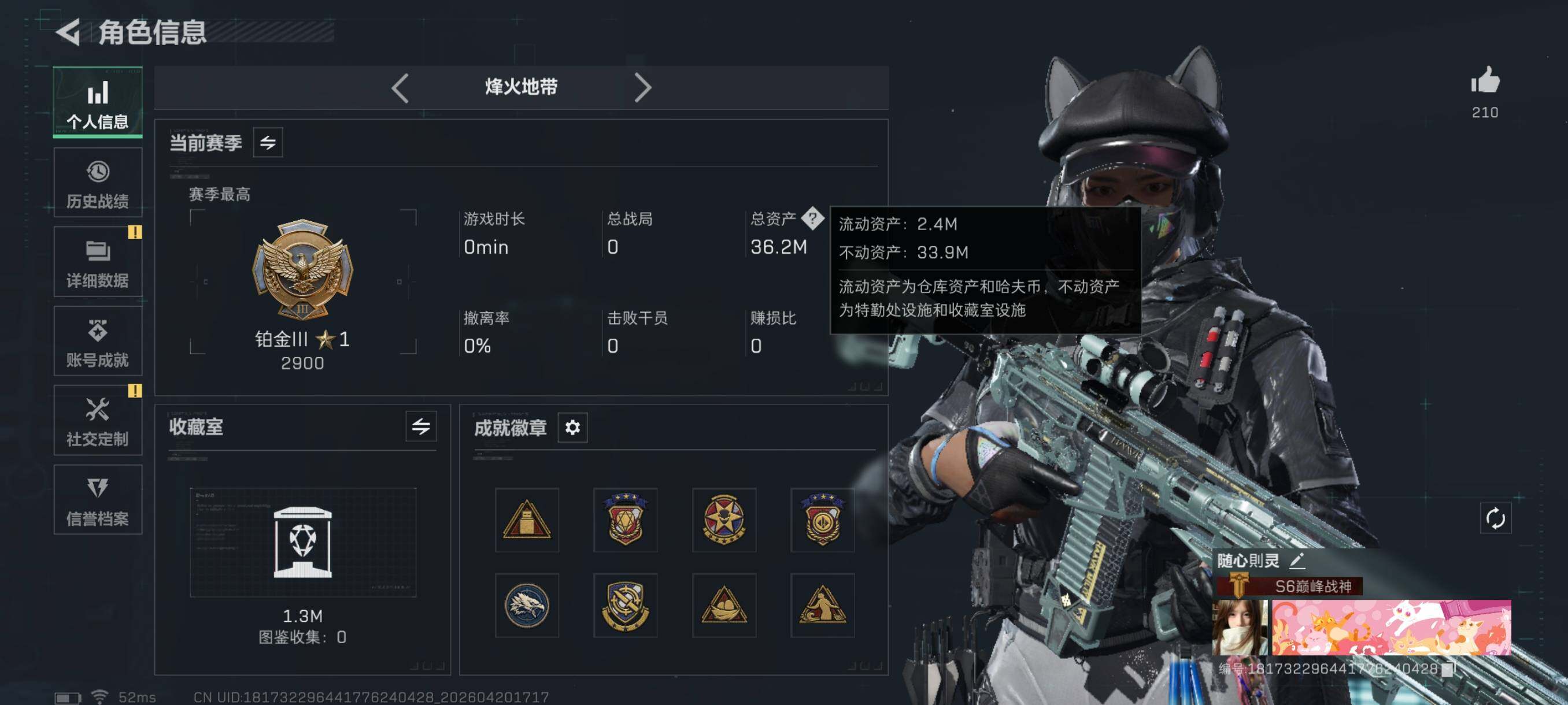Open the 总资产 question mark help icon

pyautogui.click(x=812, y=218)
